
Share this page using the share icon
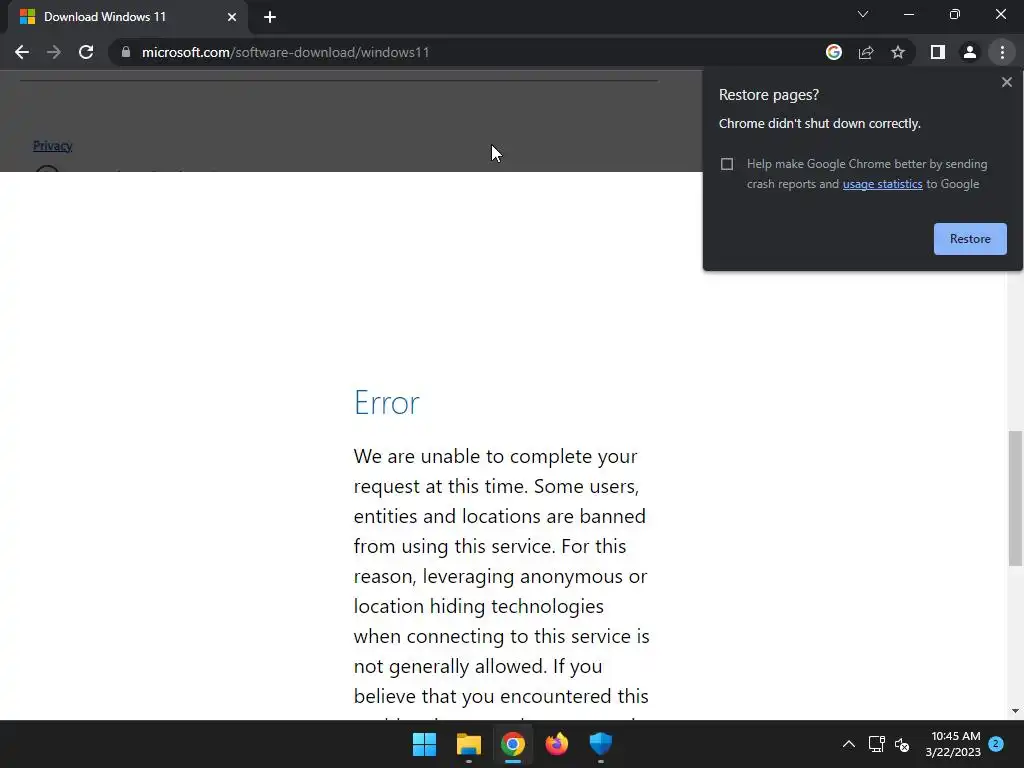point(866,52)
